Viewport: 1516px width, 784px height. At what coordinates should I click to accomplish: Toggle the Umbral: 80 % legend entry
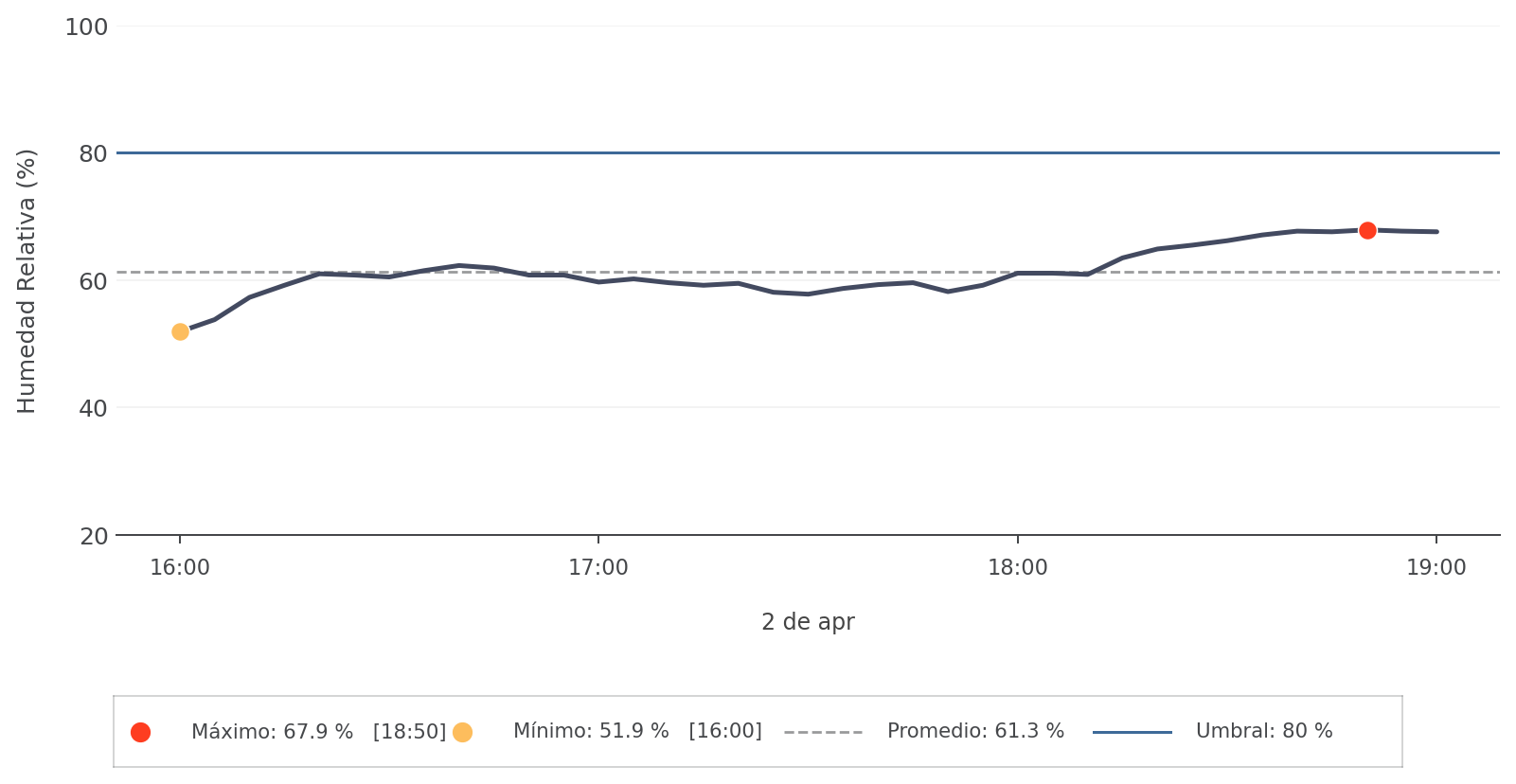[1263, 732]
